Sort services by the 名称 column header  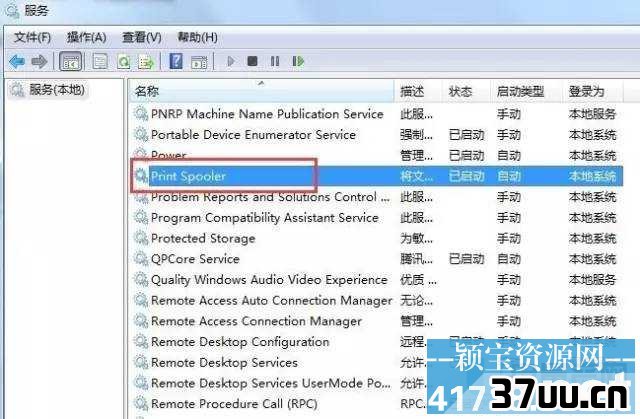pyautogui.click(x=261, y=91)
